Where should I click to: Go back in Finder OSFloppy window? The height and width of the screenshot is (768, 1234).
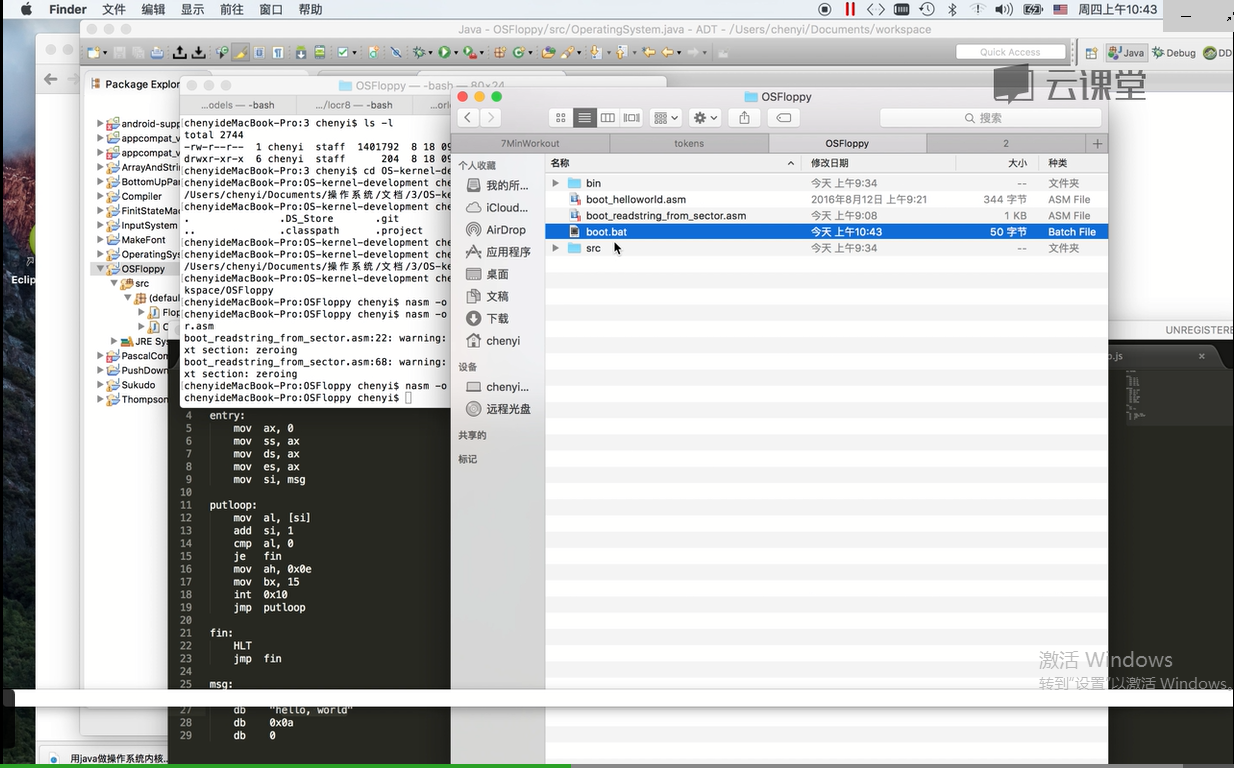pos(468,118)
